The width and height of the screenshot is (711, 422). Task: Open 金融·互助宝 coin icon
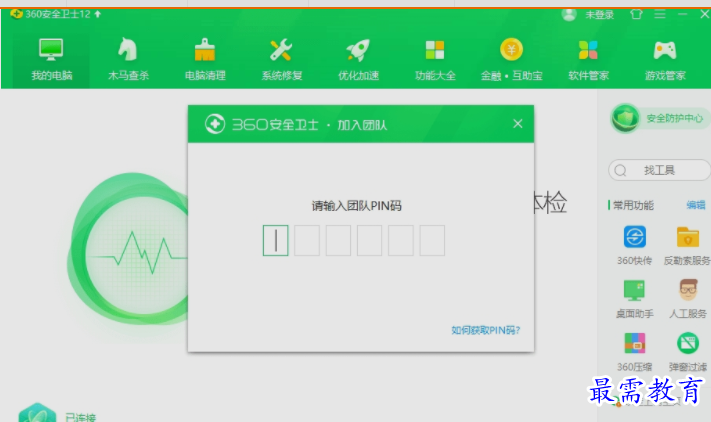click(x=511, y=60)
